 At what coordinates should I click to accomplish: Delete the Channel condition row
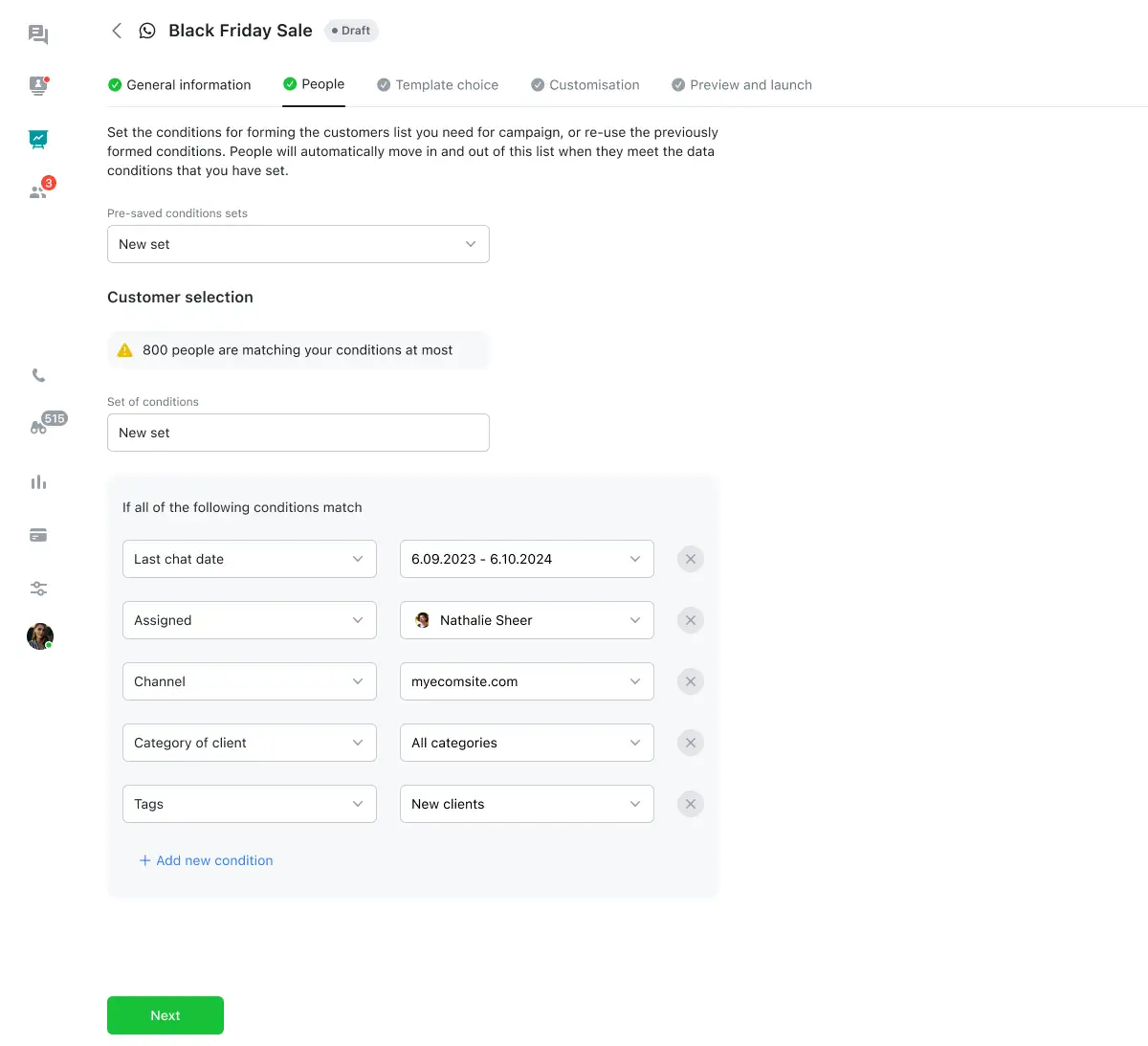(691, 681)
